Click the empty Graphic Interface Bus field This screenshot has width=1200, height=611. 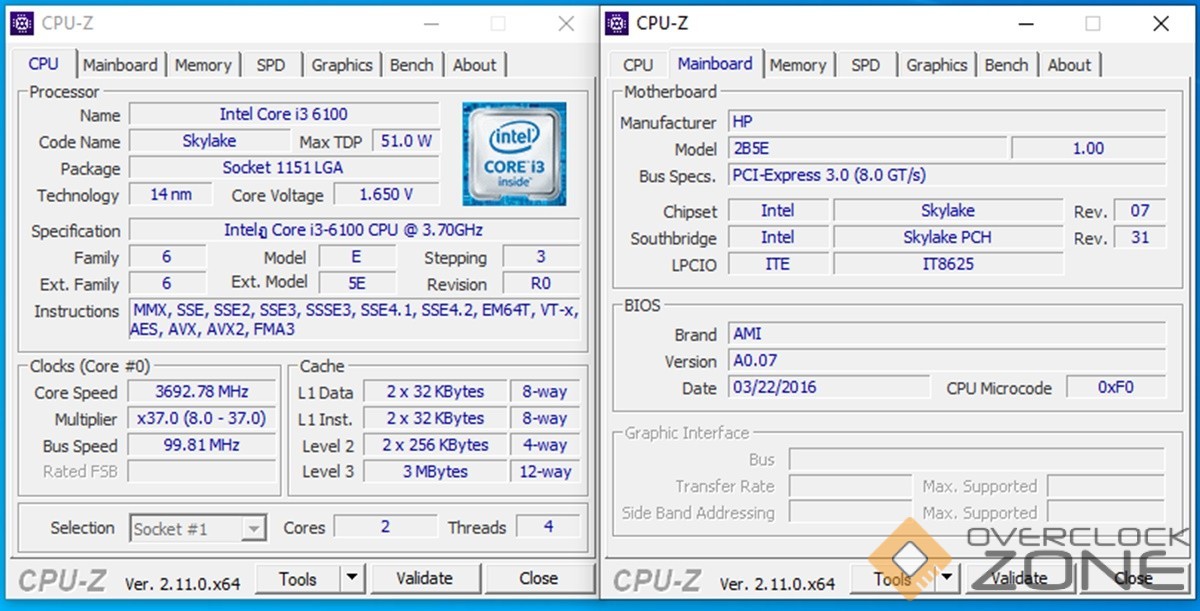click(x=977, y=460)
